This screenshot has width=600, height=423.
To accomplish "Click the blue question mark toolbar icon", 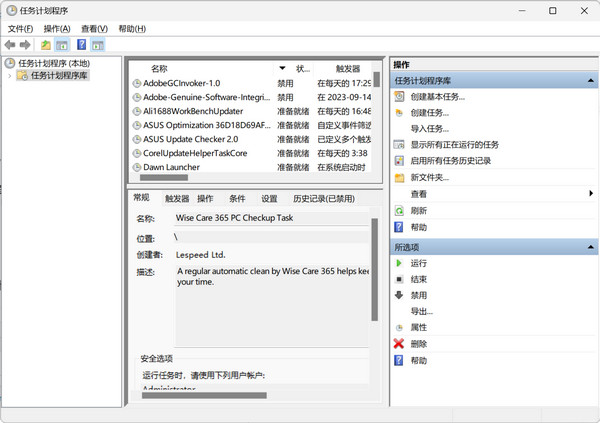I will point(81,45).
